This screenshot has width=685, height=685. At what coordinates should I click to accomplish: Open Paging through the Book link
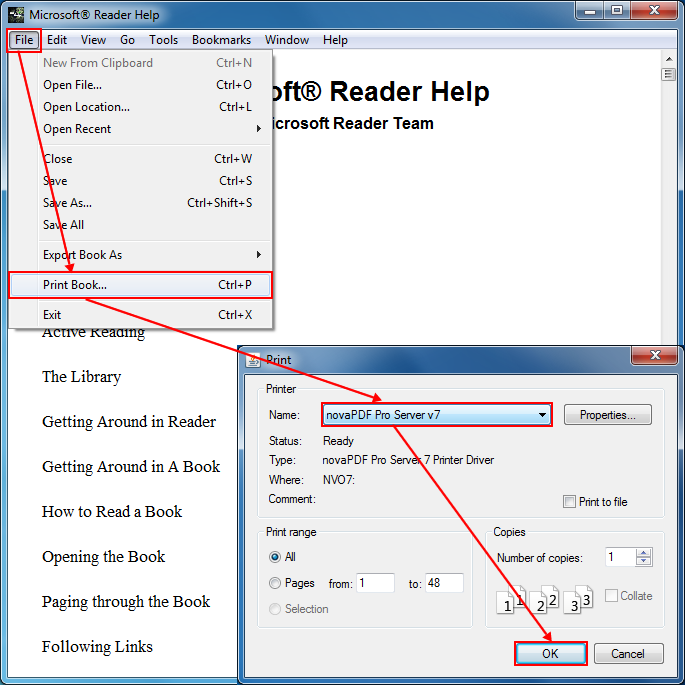(126, 602)
